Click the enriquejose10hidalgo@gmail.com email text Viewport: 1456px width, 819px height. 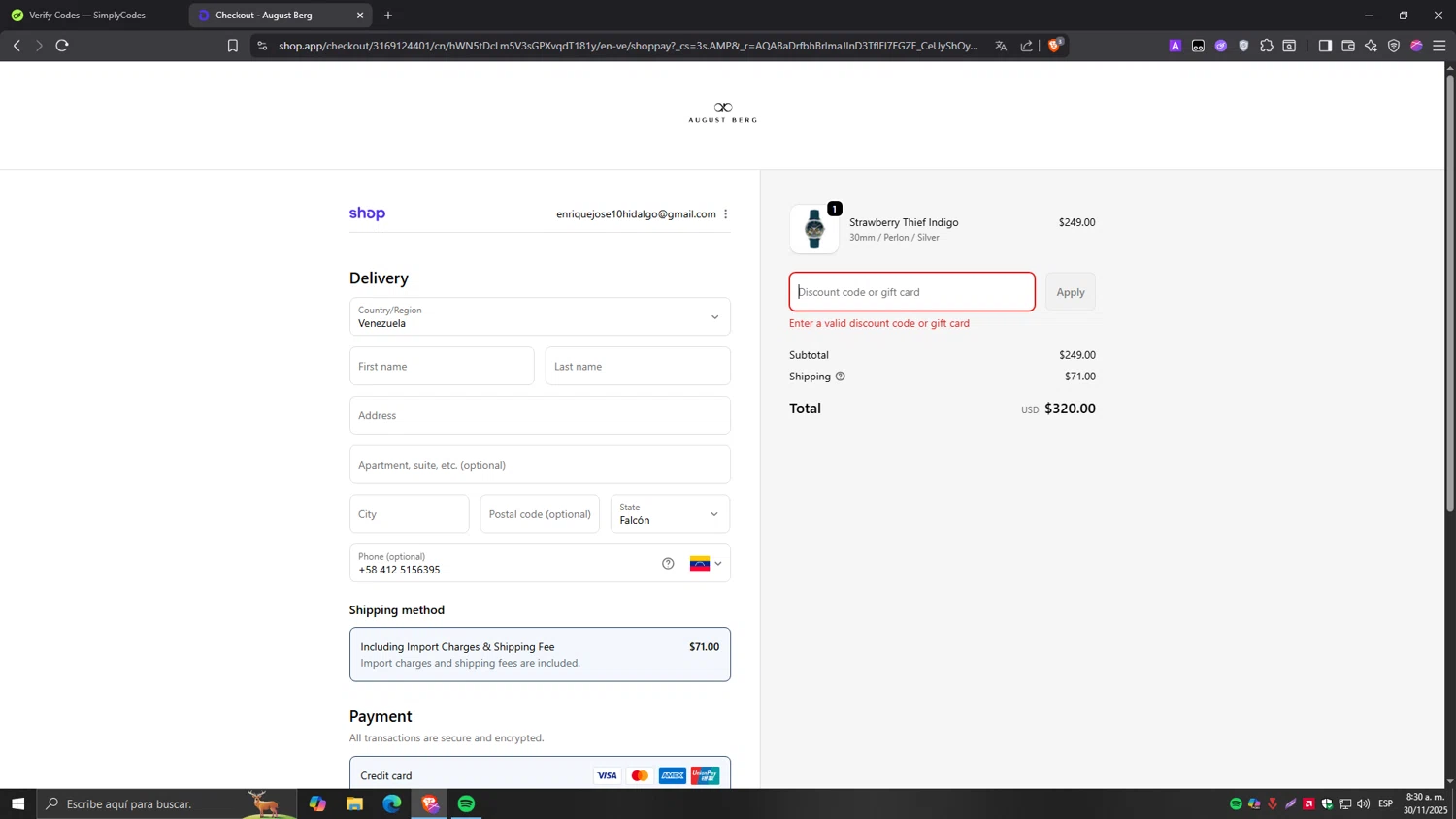pyautogui.click(x=636, y=214)
